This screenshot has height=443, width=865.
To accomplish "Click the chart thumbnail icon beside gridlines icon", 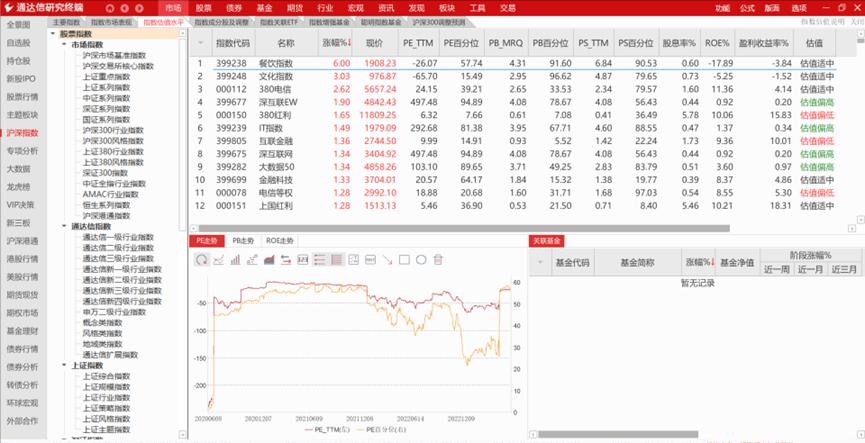I will (354, 260).
